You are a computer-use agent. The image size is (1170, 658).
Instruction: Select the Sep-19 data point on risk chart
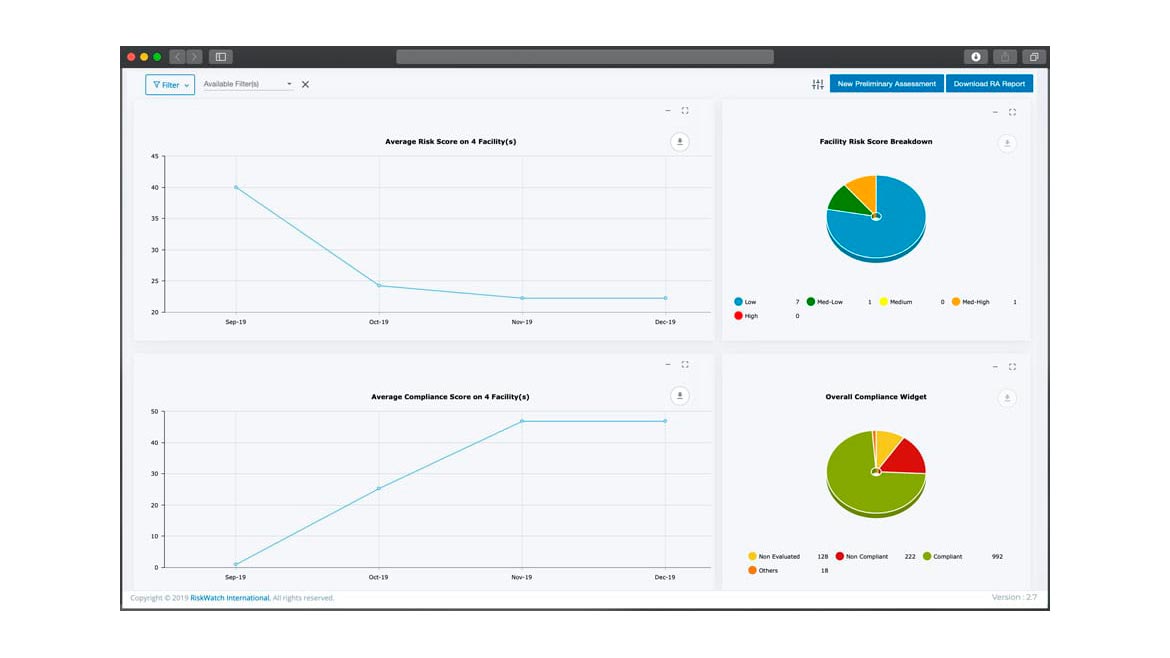coord(236,187)
